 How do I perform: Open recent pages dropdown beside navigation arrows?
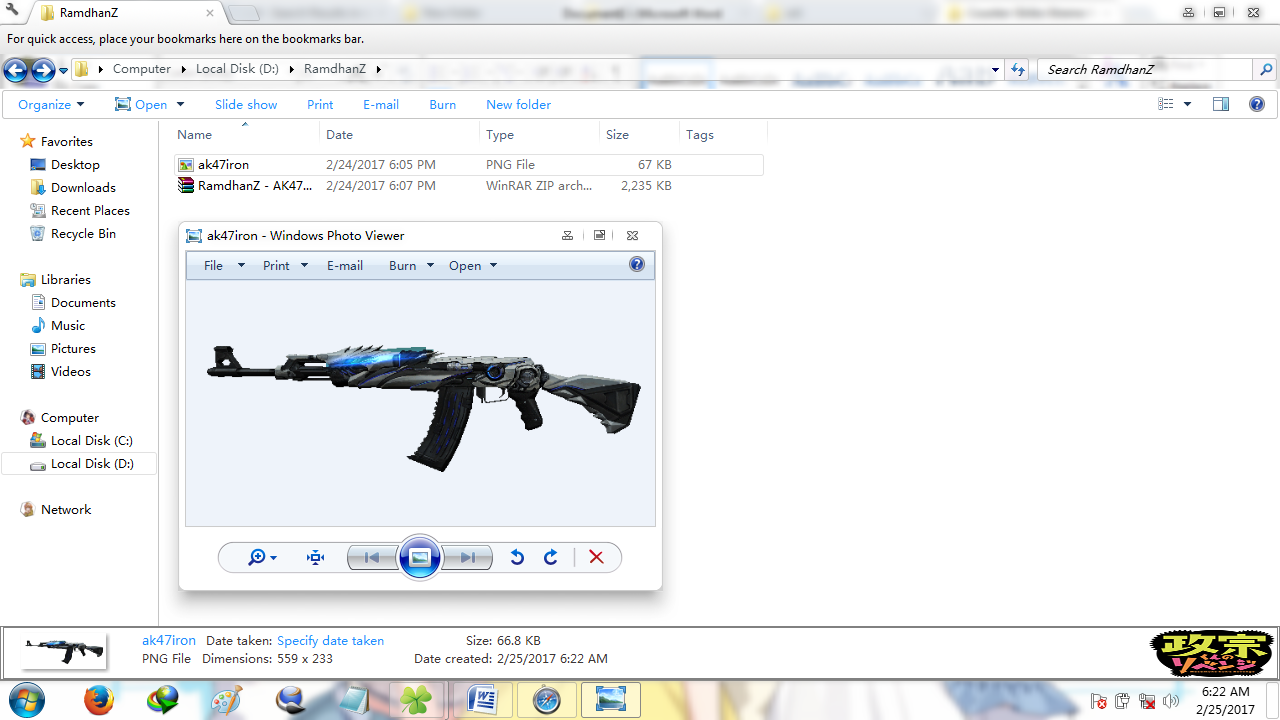coord(64,70)
